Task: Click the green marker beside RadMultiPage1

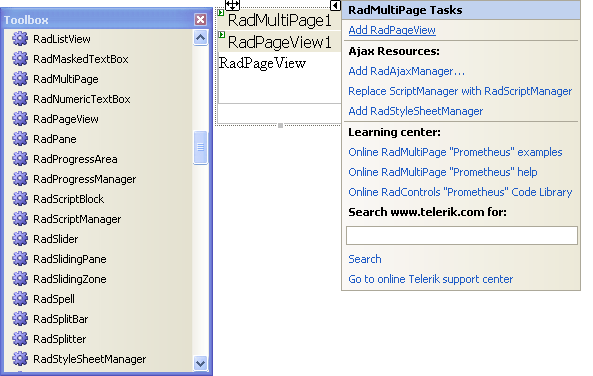Action: point(221,13)
